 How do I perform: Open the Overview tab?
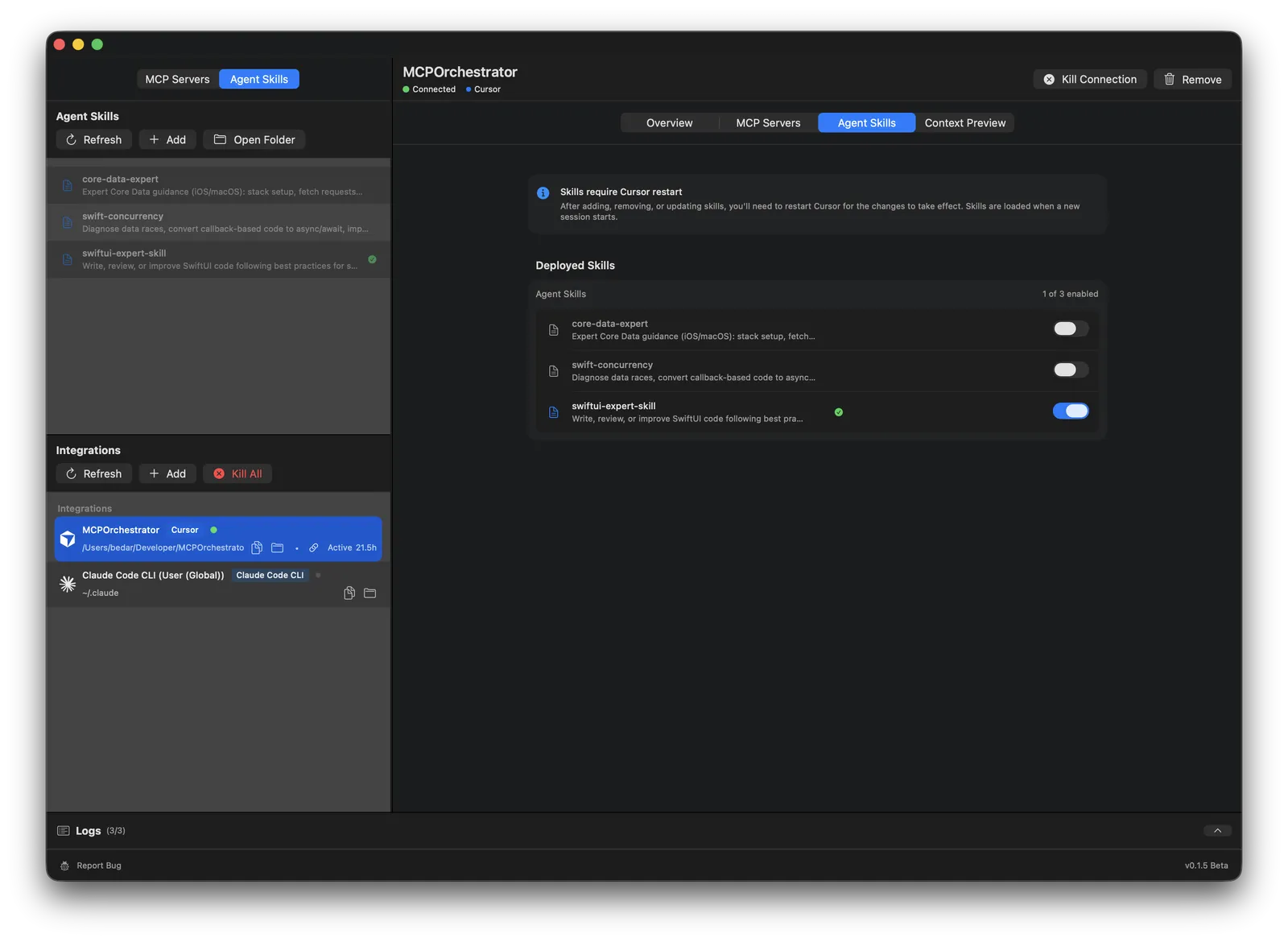click(668, 122)
